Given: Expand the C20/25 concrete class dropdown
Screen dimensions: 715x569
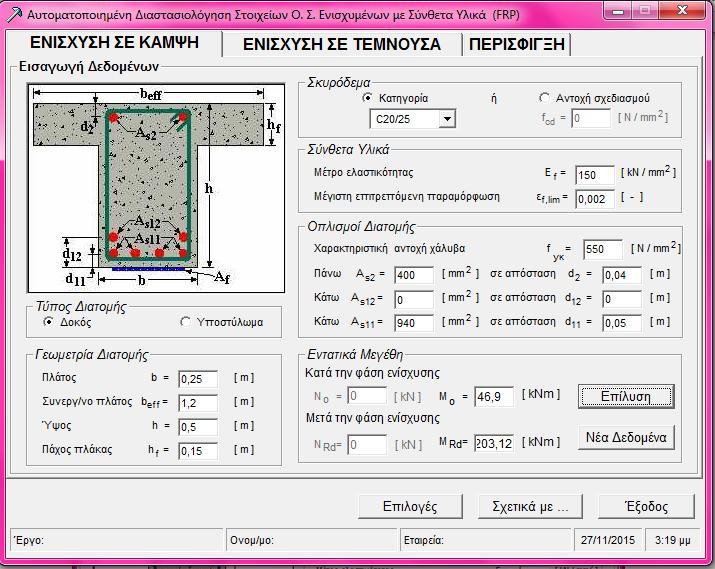Looking at the screenshot, I should (447, 119).
